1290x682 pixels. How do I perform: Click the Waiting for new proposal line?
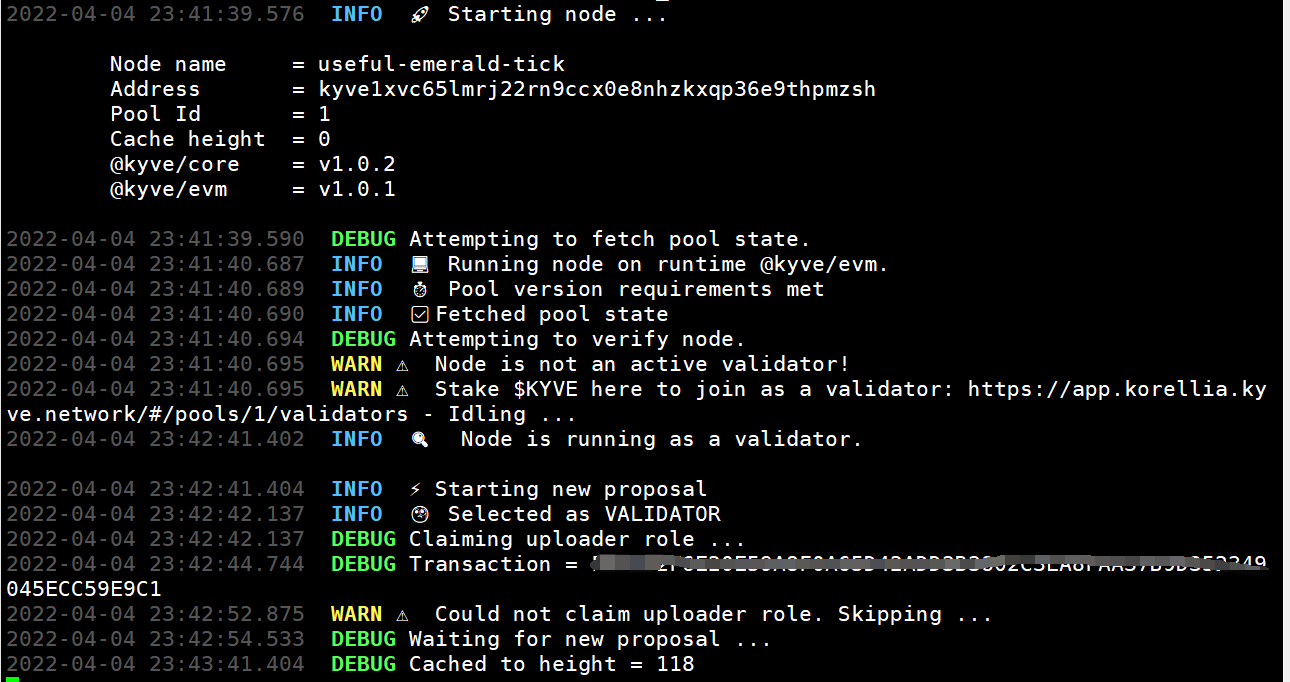(x=590, y=640)
